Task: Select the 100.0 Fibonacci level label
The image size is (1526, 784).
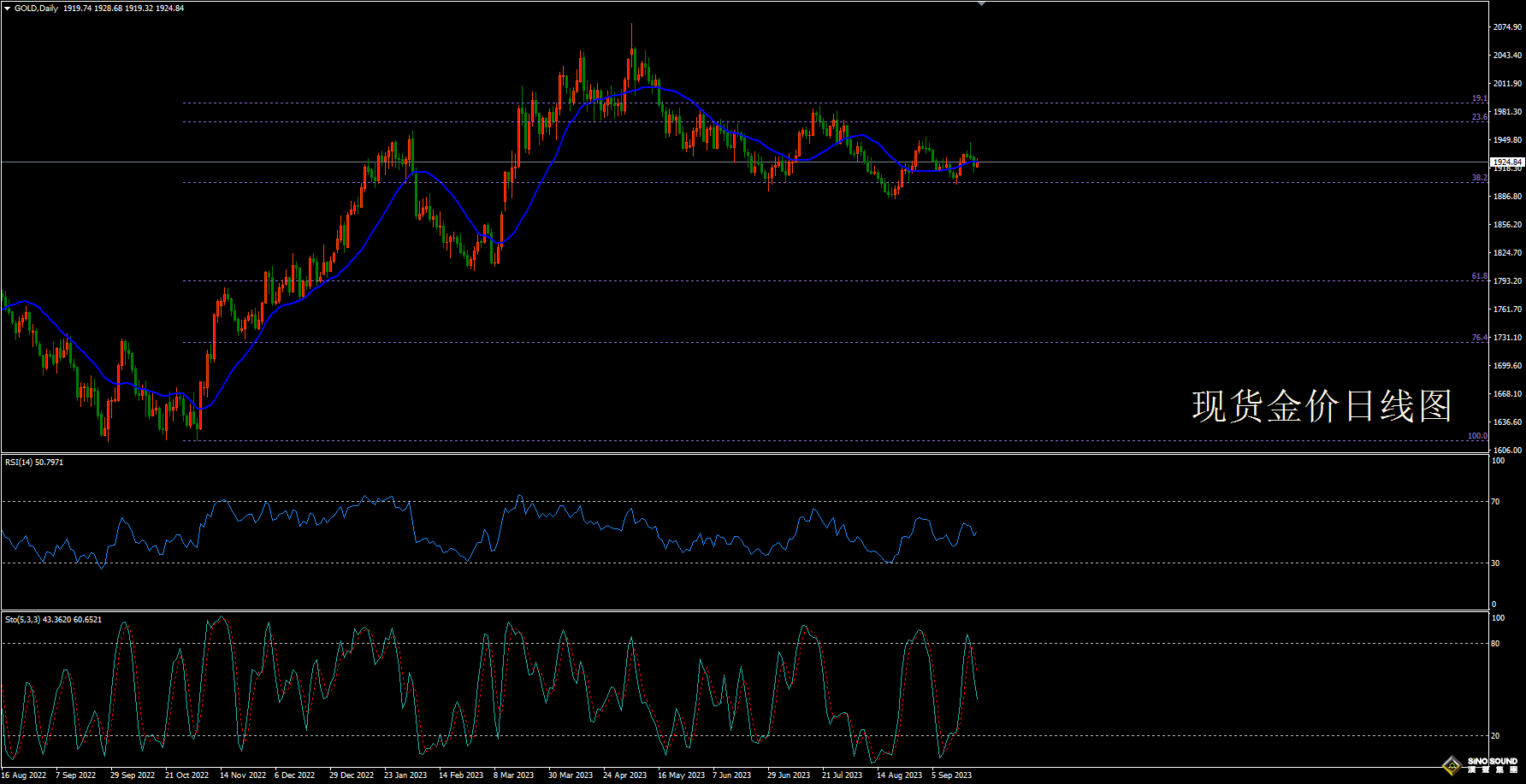Action: click(x=1477, y=436)
